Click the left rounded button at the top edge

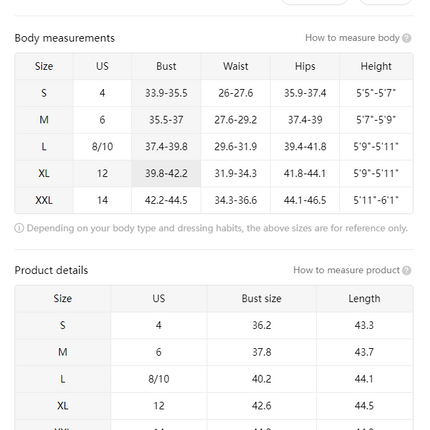click(x=314, y=1)
